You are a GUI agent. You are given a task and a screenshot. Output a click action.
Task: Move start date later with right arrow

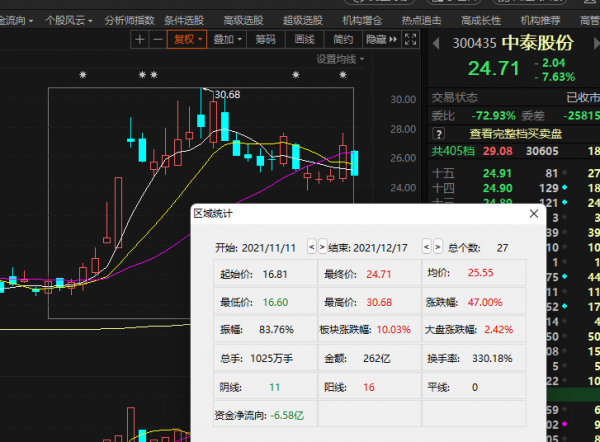[x=322, y=247]
